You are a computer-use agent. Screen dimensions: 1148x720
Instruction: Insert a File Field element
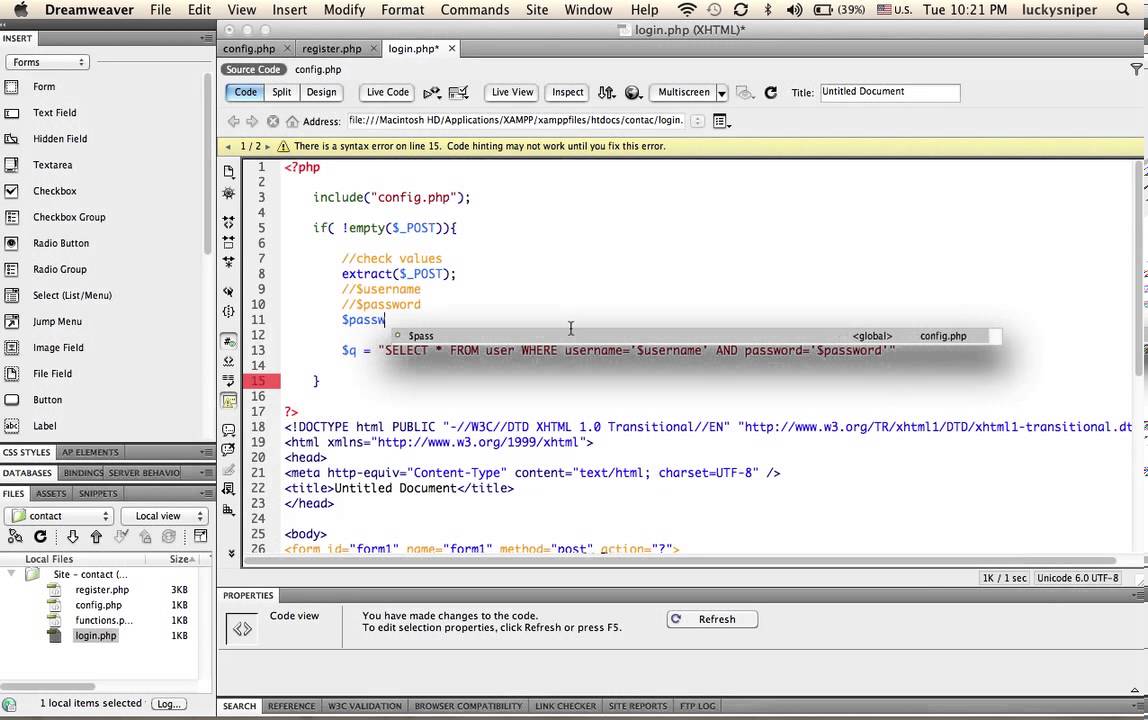52,374
